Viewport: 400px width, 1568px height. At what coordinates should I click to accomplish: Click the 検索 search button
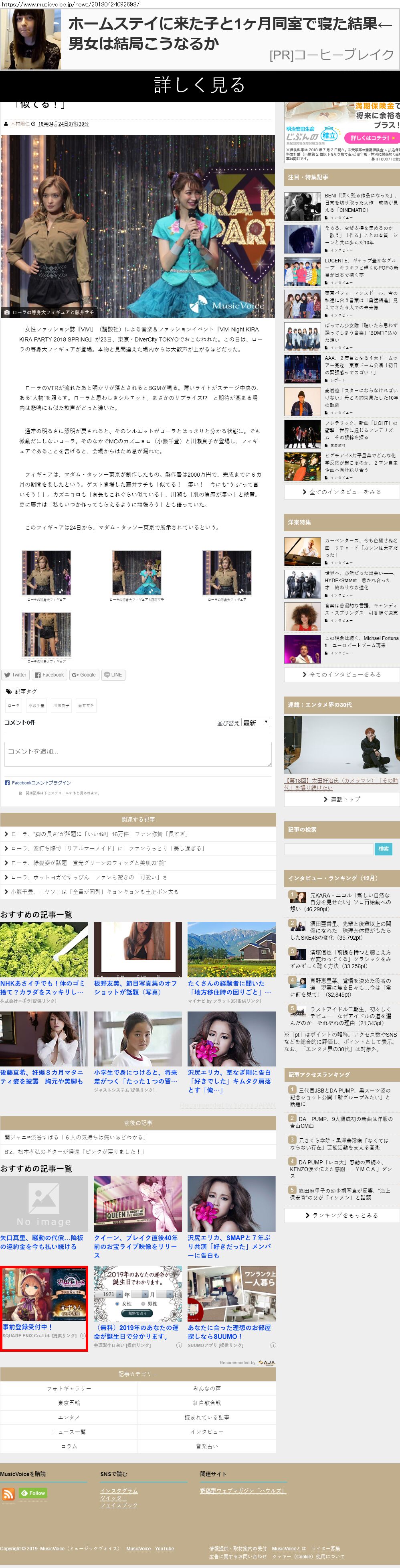[384, 849]
